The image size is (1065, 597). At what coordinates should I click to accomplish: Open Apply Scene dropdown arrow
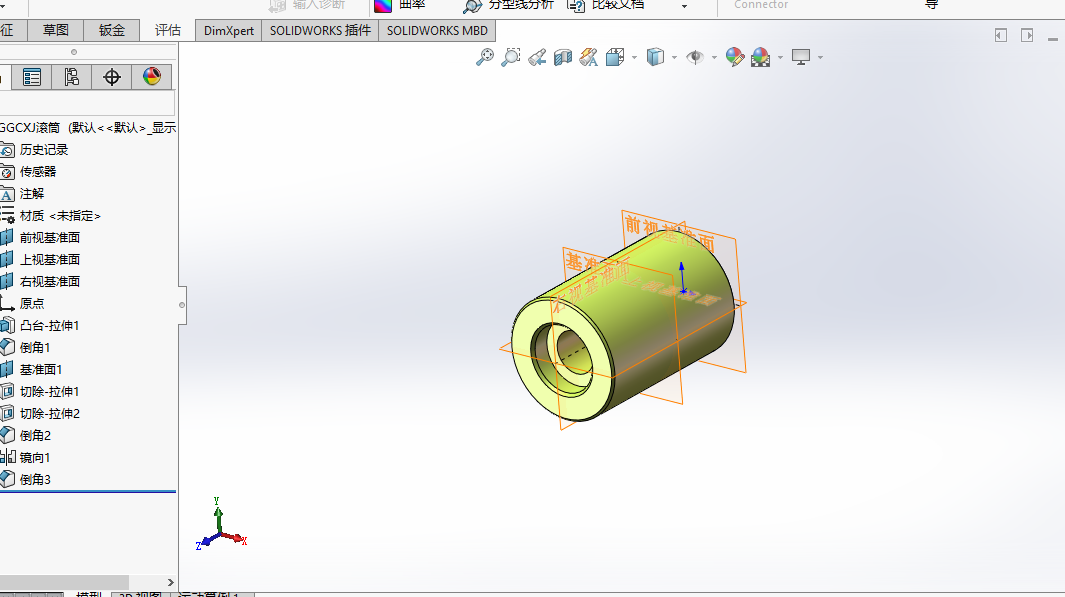pos(780,58)
